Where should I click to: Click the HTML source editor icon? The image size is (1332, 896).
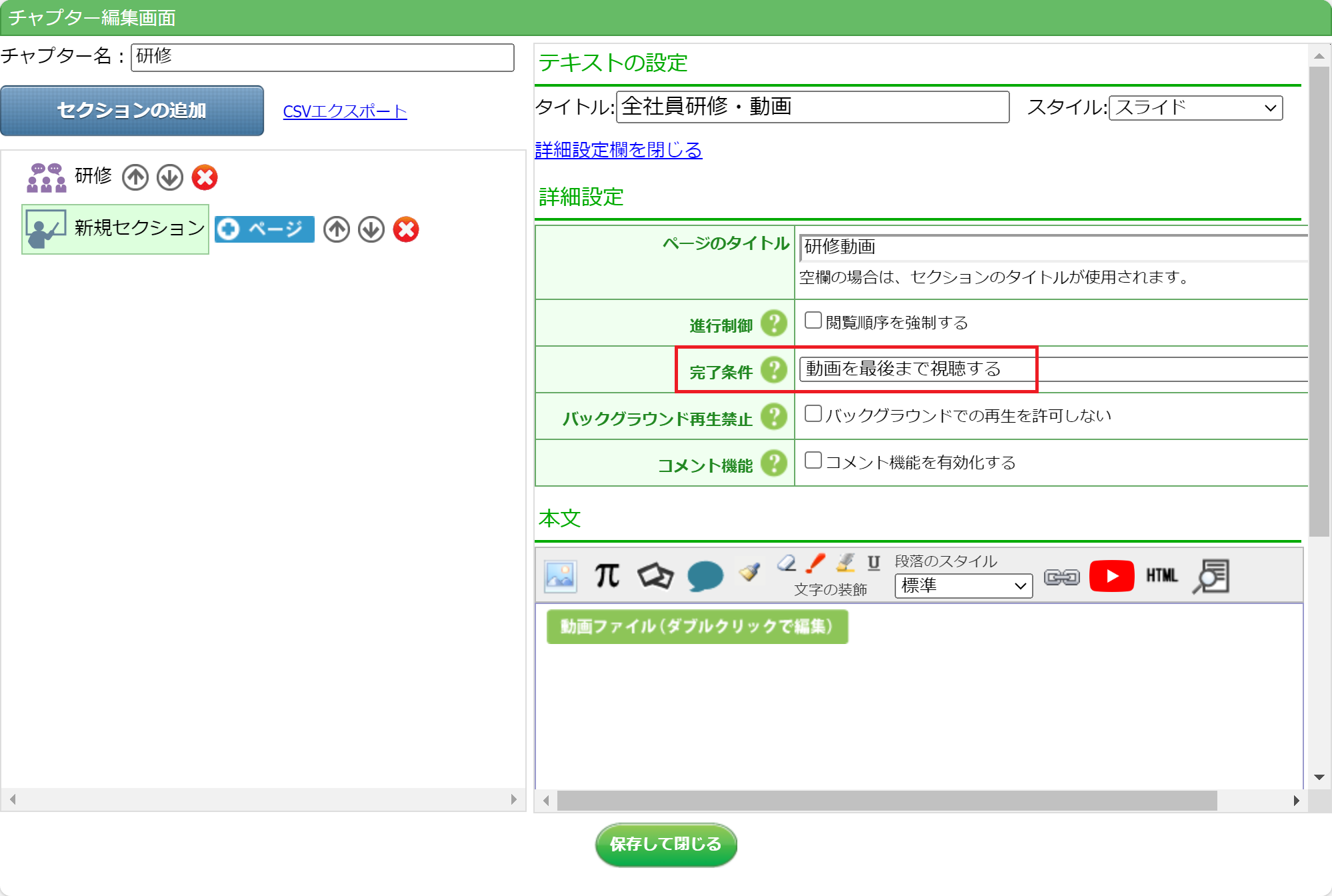point(1161,576)
